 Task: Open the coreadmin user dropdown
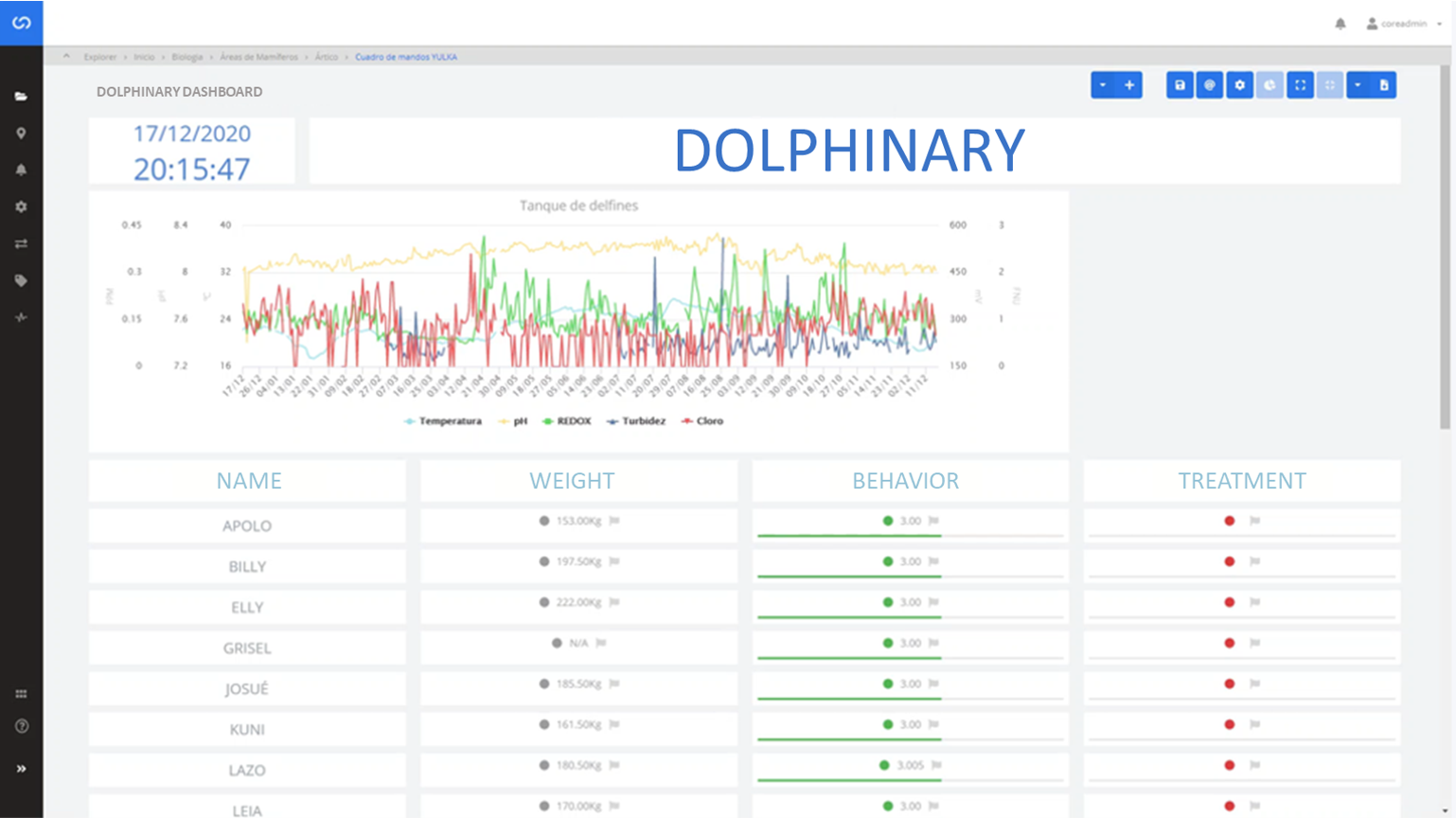pos(1404,24)
